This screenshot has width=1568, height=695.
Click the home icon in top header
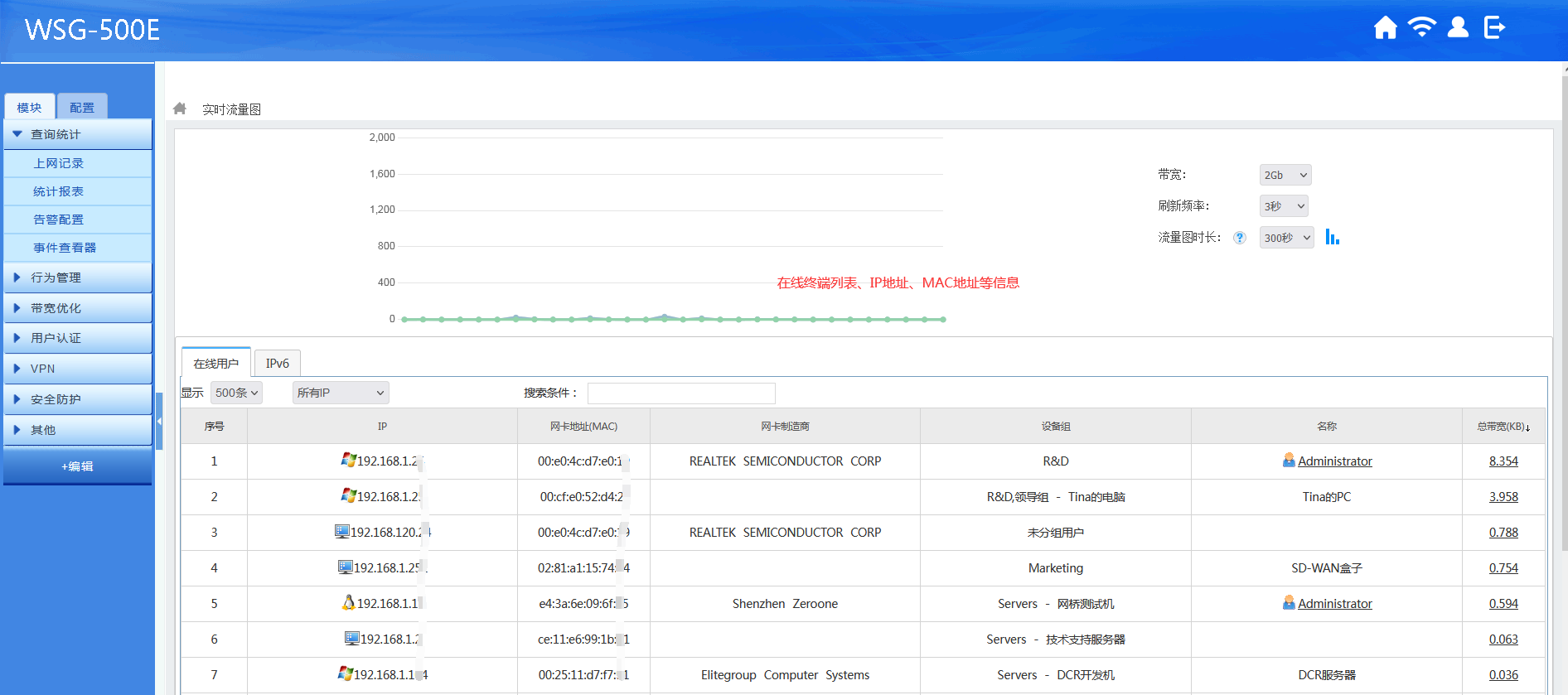tap(1385, 28)
